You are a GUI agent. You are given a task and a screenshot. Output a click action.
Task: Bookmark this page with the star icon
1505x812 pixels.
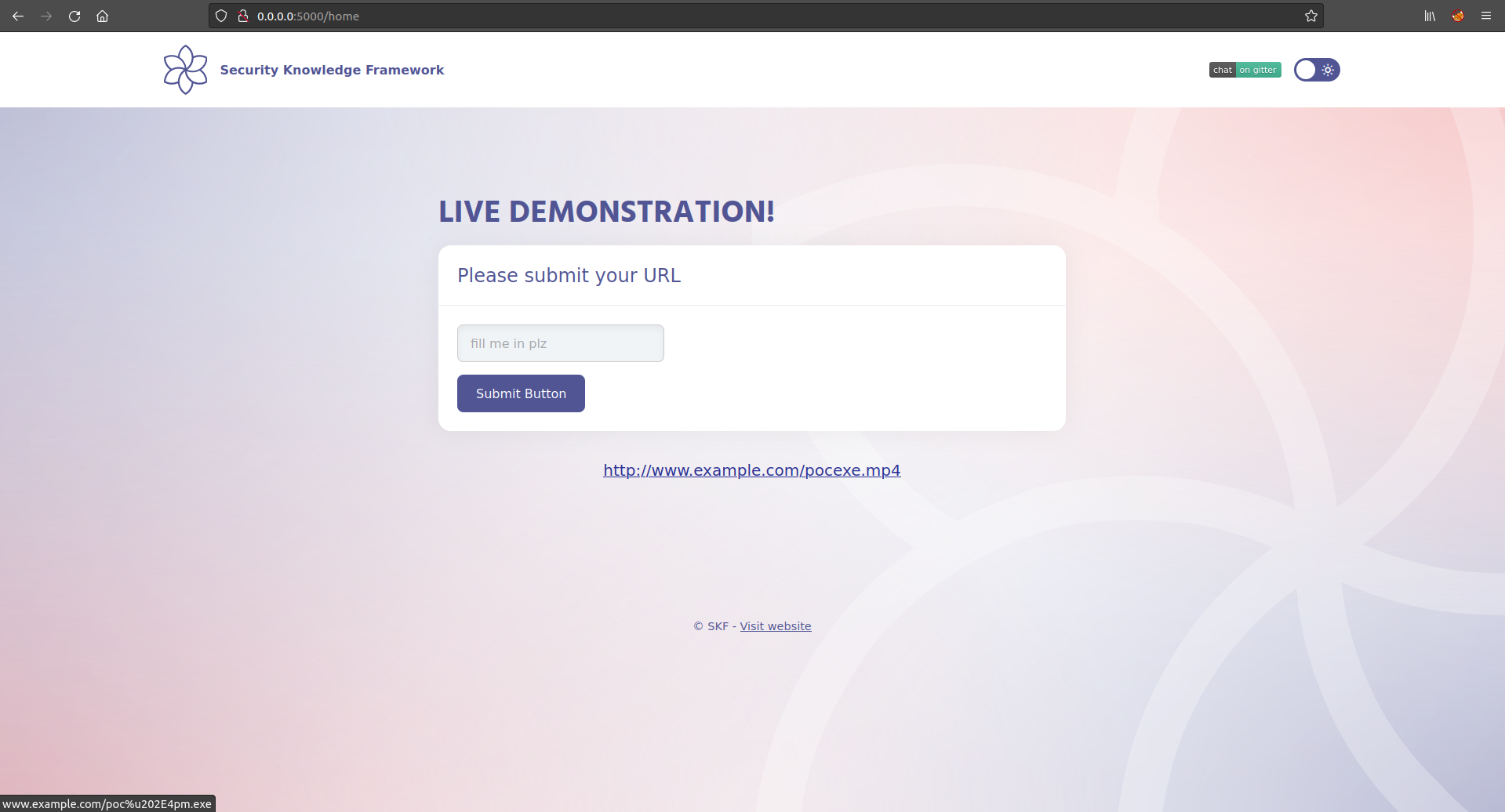[x=1311, y=16]
